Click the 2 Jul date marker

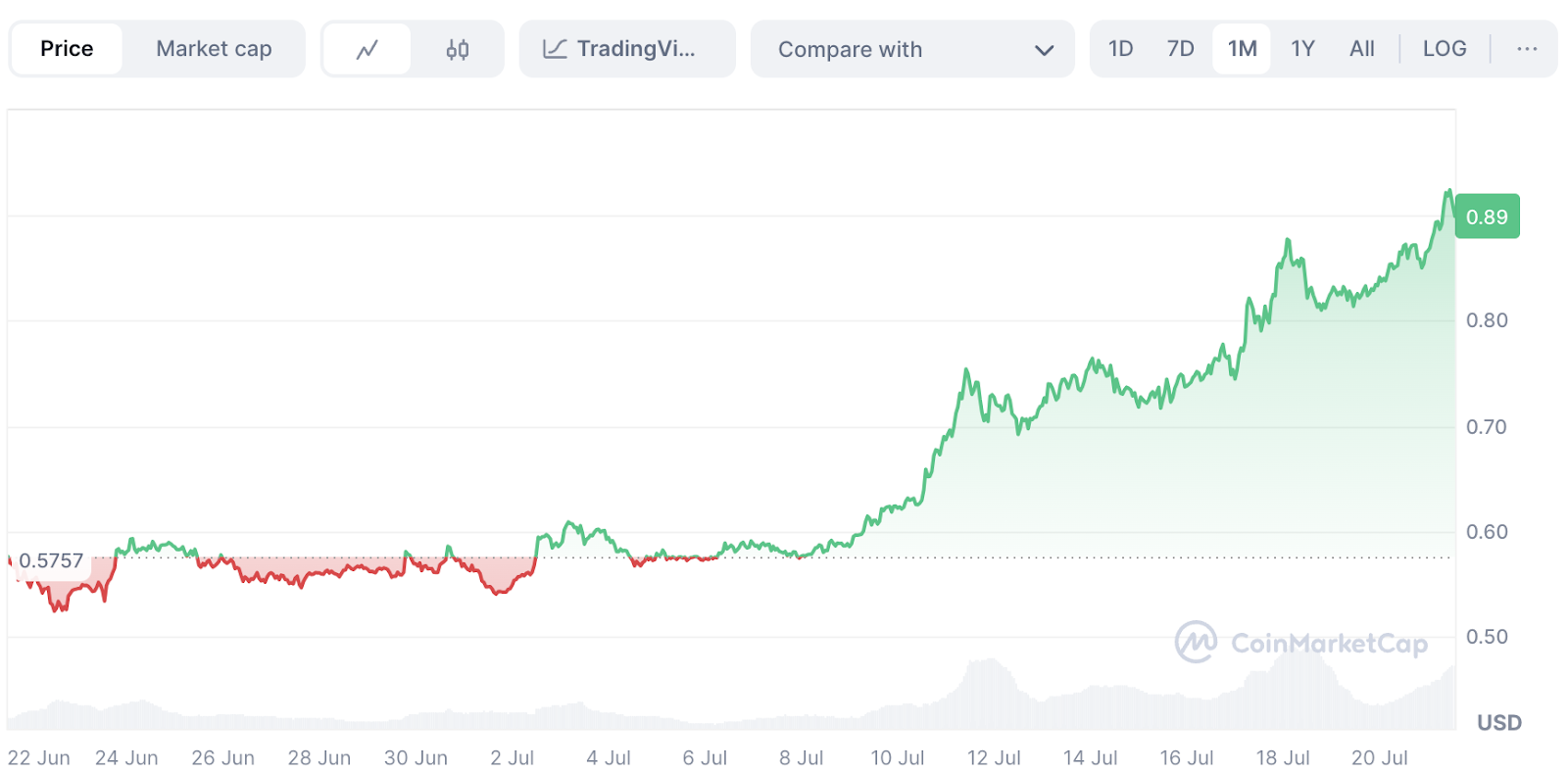(x=512, y=758)
